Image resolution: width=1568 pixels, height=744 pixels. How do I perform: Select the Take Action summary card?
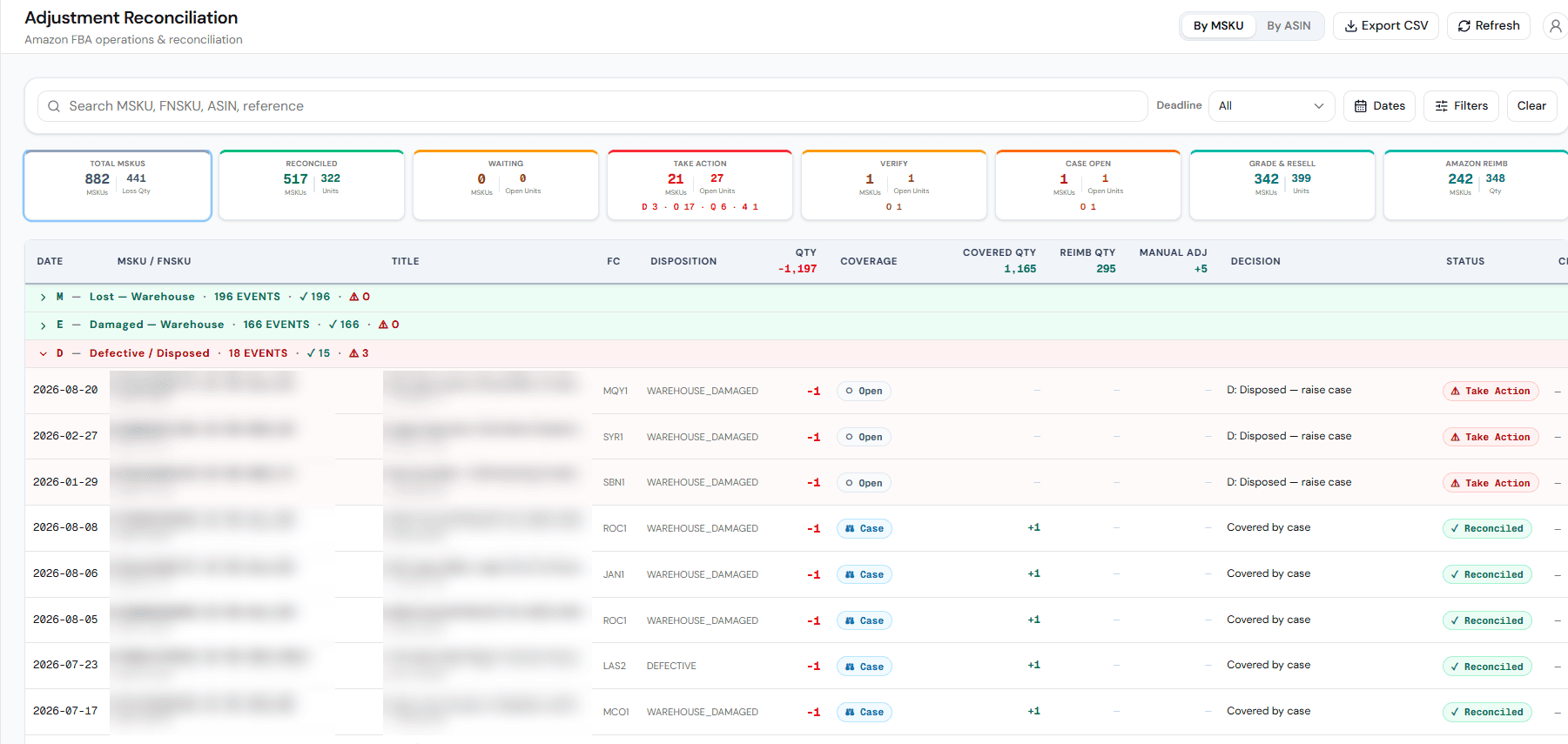click(700, 185)
